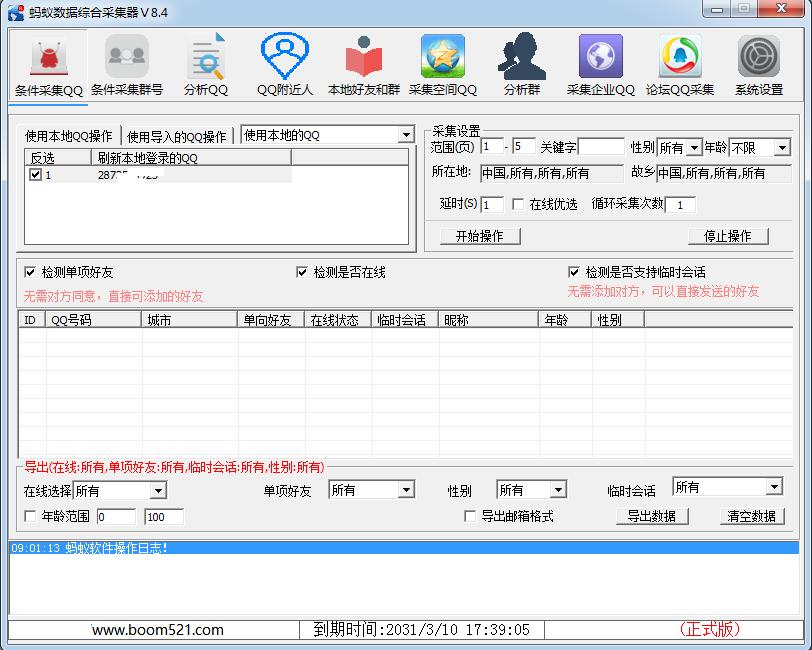This screenshot has height=650, width=812.
Task: Enable the 导出邮箱格式 checkbox
Action: click(x=470, y=516)
